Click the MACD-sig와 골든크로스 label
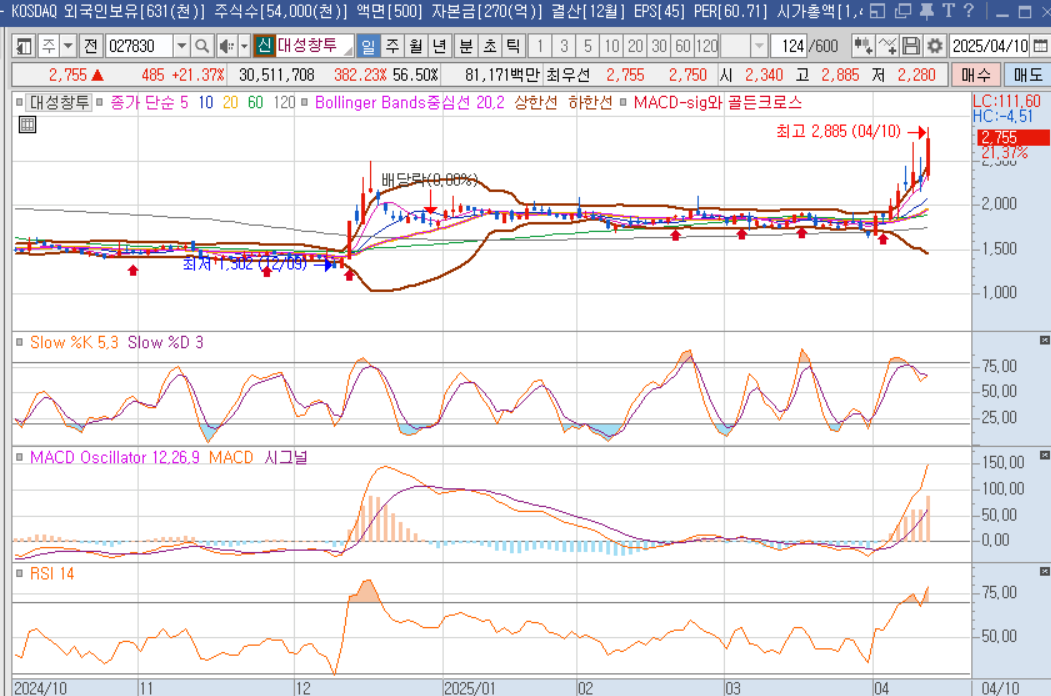1051x696 pixels. click(717, 103)
